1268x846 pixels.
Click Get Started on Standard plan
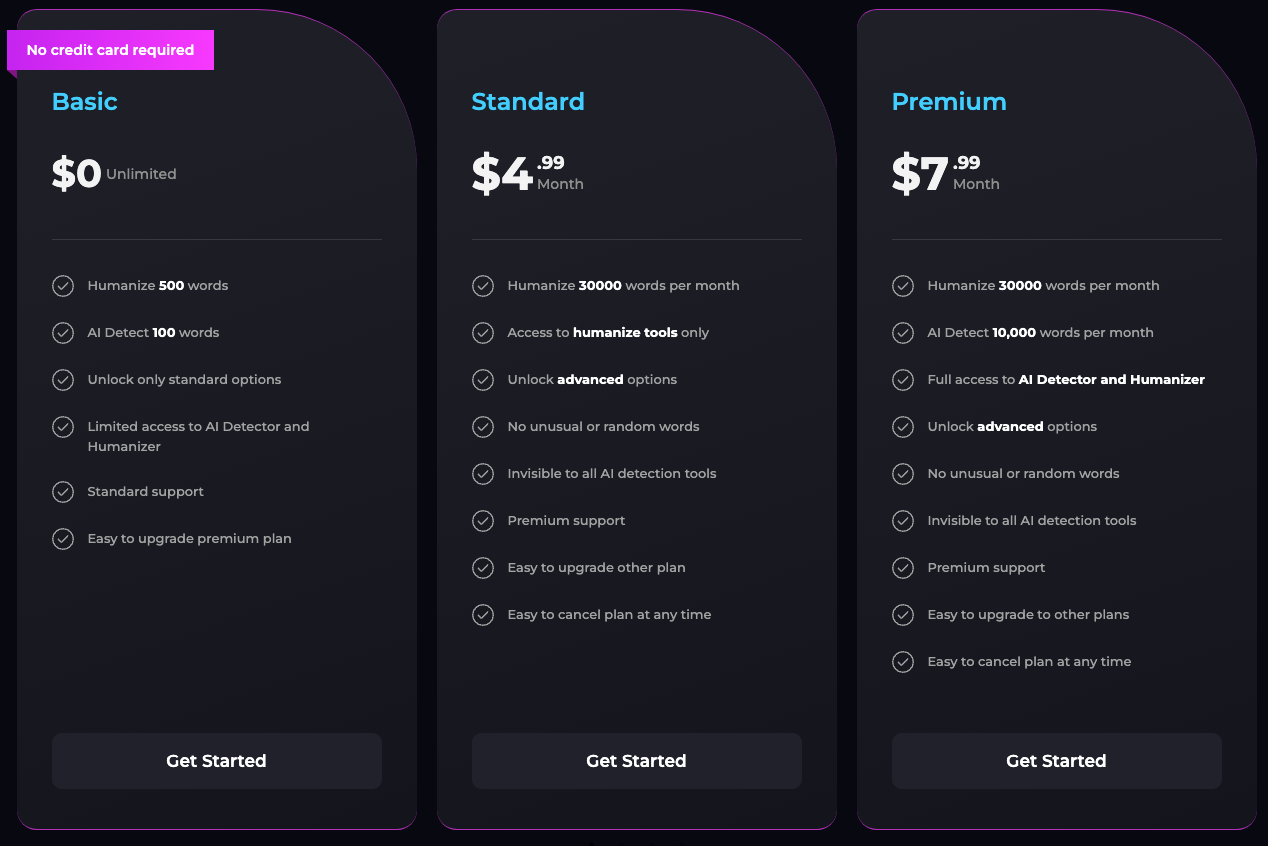[636, 761]
